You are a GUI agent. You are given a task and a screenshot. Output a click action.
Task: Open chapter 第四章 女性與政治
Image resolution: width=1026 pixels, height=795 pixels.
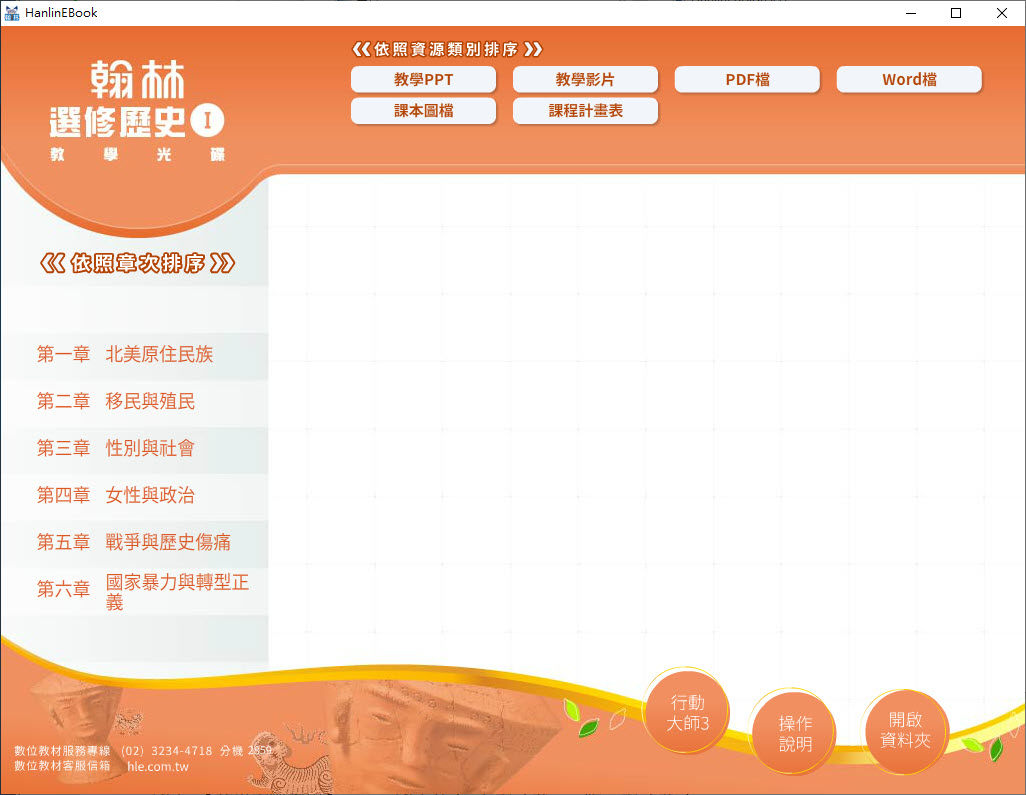point(116,495)
